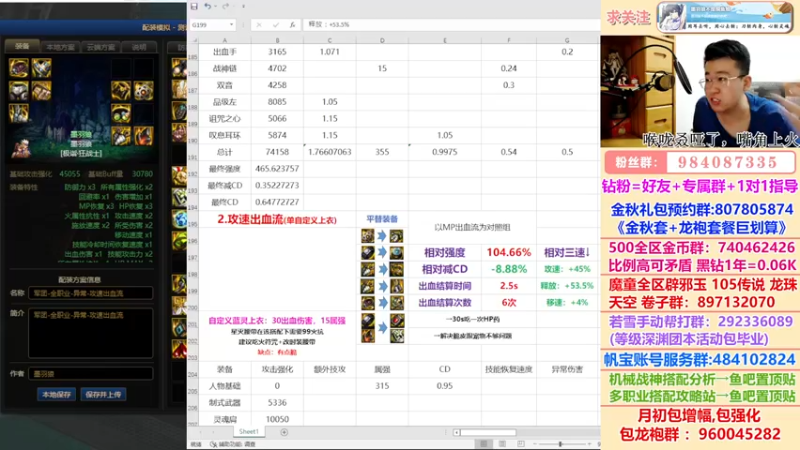Open the 云端方案 tab in the gear simulator
Viewport: 800px width, 450px height.
(101, 47)
